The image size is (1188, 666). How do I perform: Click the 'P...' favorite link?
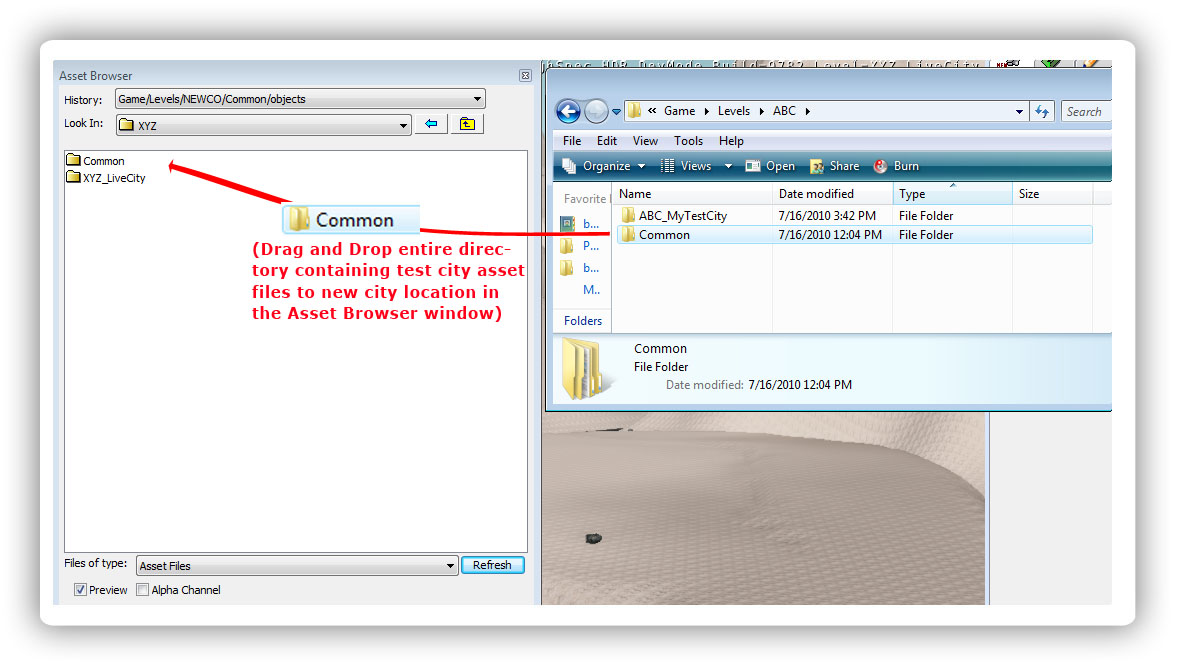591,245
